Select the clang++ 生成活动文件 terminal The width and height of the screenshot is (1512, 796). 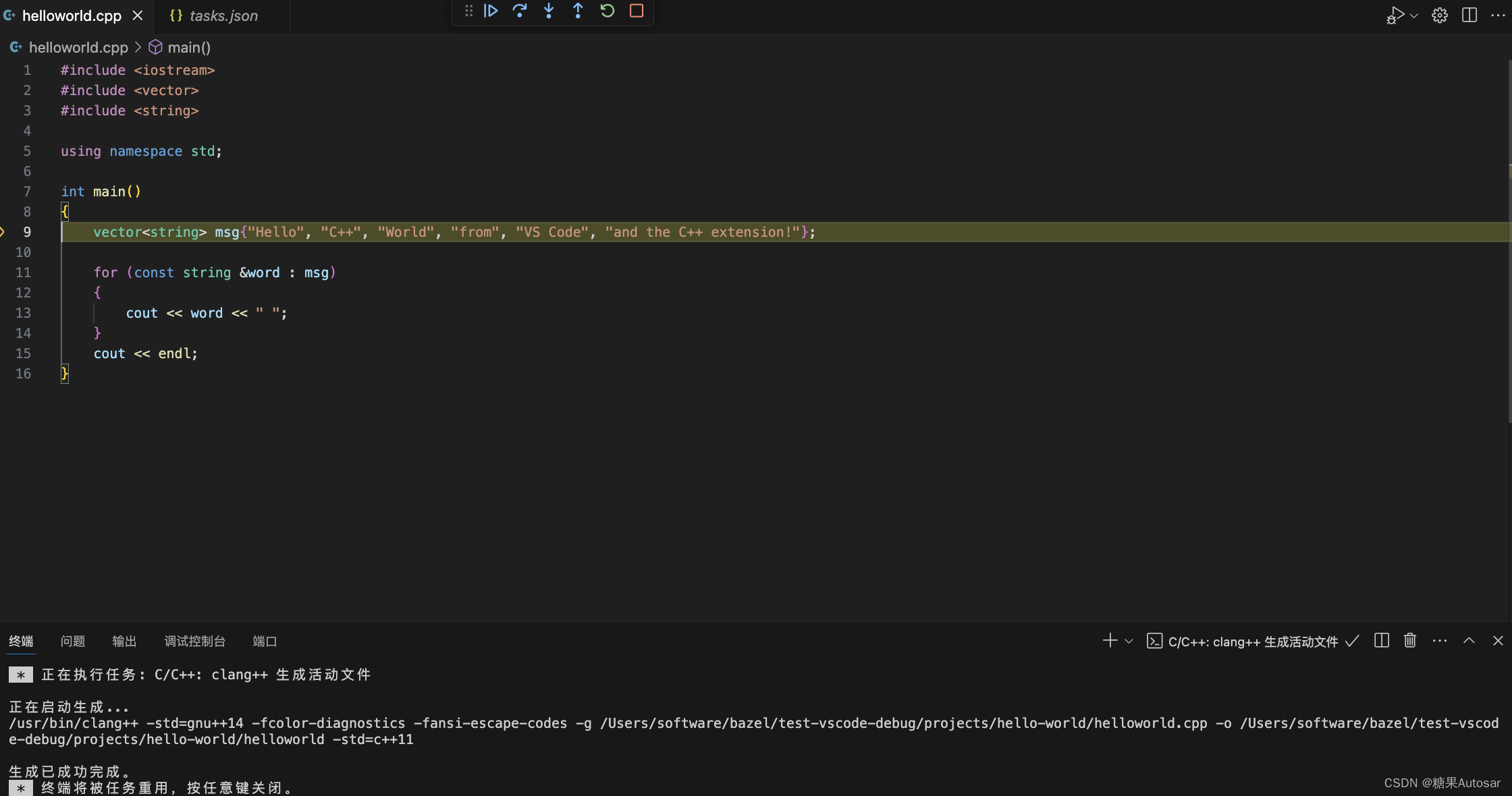tap(1253, 642)
